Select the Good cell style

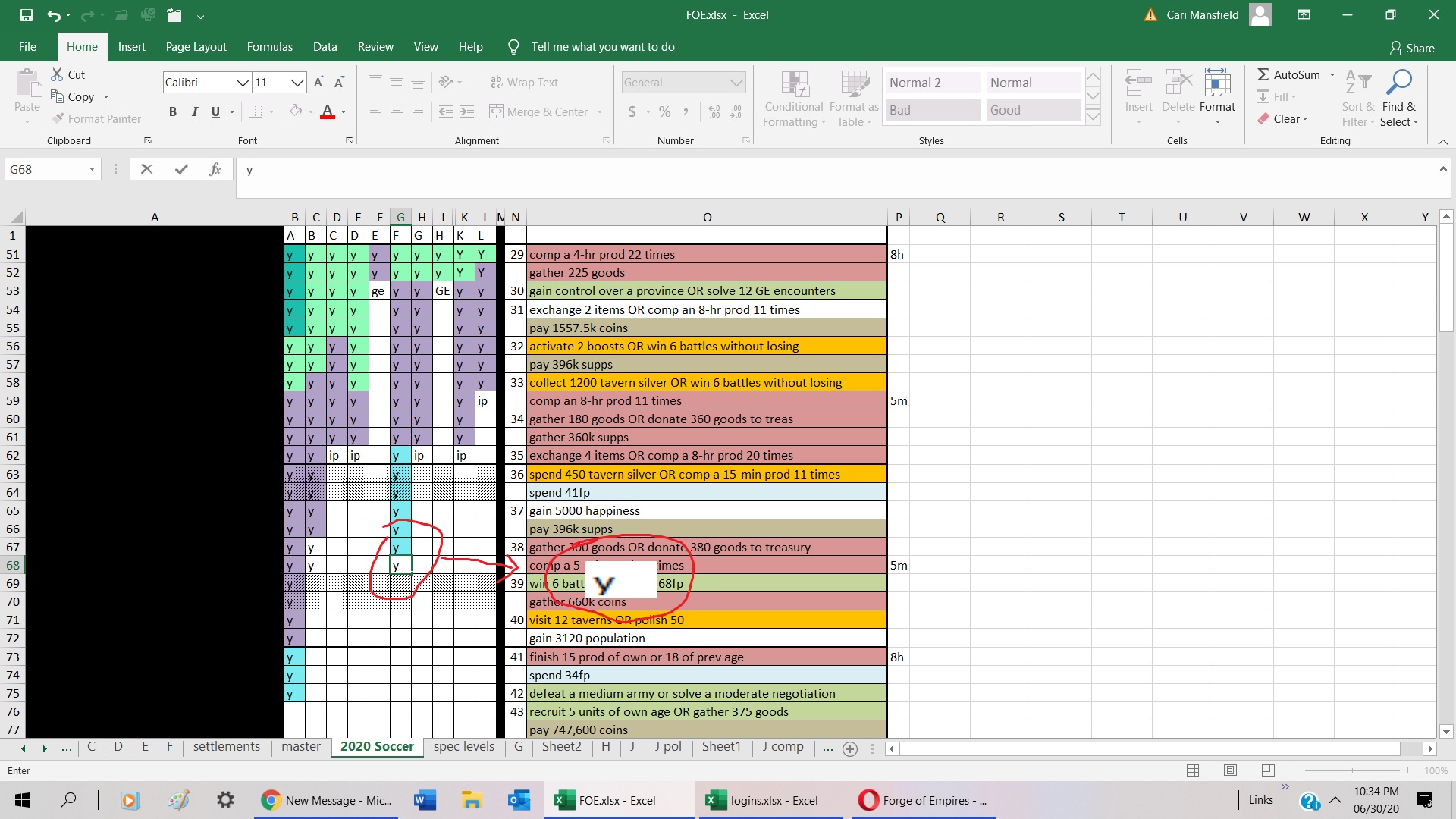click(x=1033, y=109)
